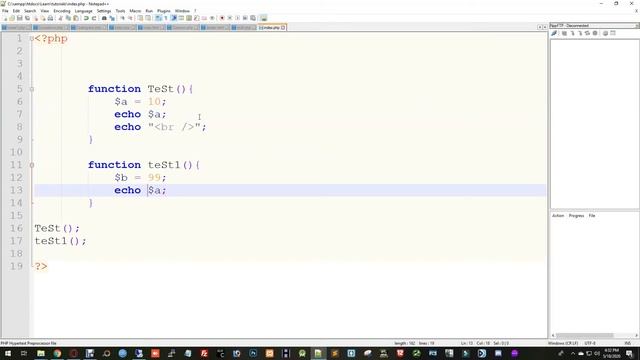Image resolution: width=640 pixels, height=360 pixels.
Task: Create a new document via toolbar
Action: pyautogui.click(x=5, y=18)
